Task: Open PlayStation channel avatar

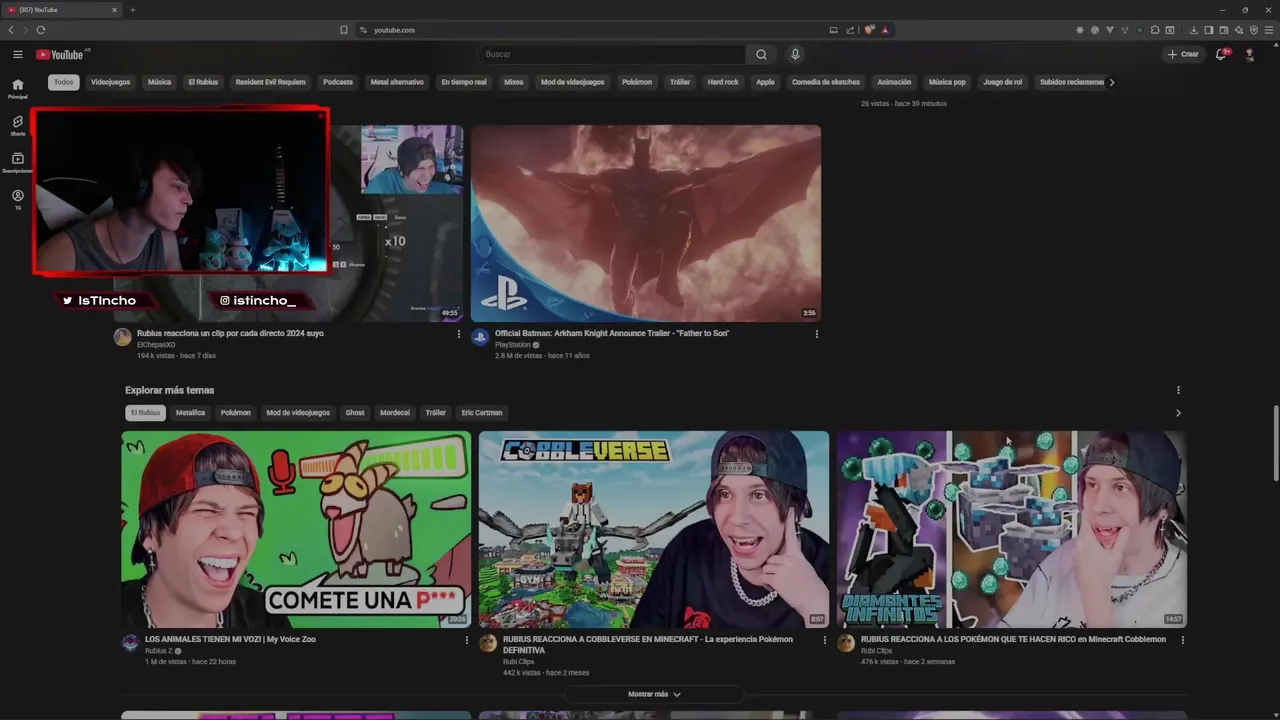Action: (x=480, y=338)
